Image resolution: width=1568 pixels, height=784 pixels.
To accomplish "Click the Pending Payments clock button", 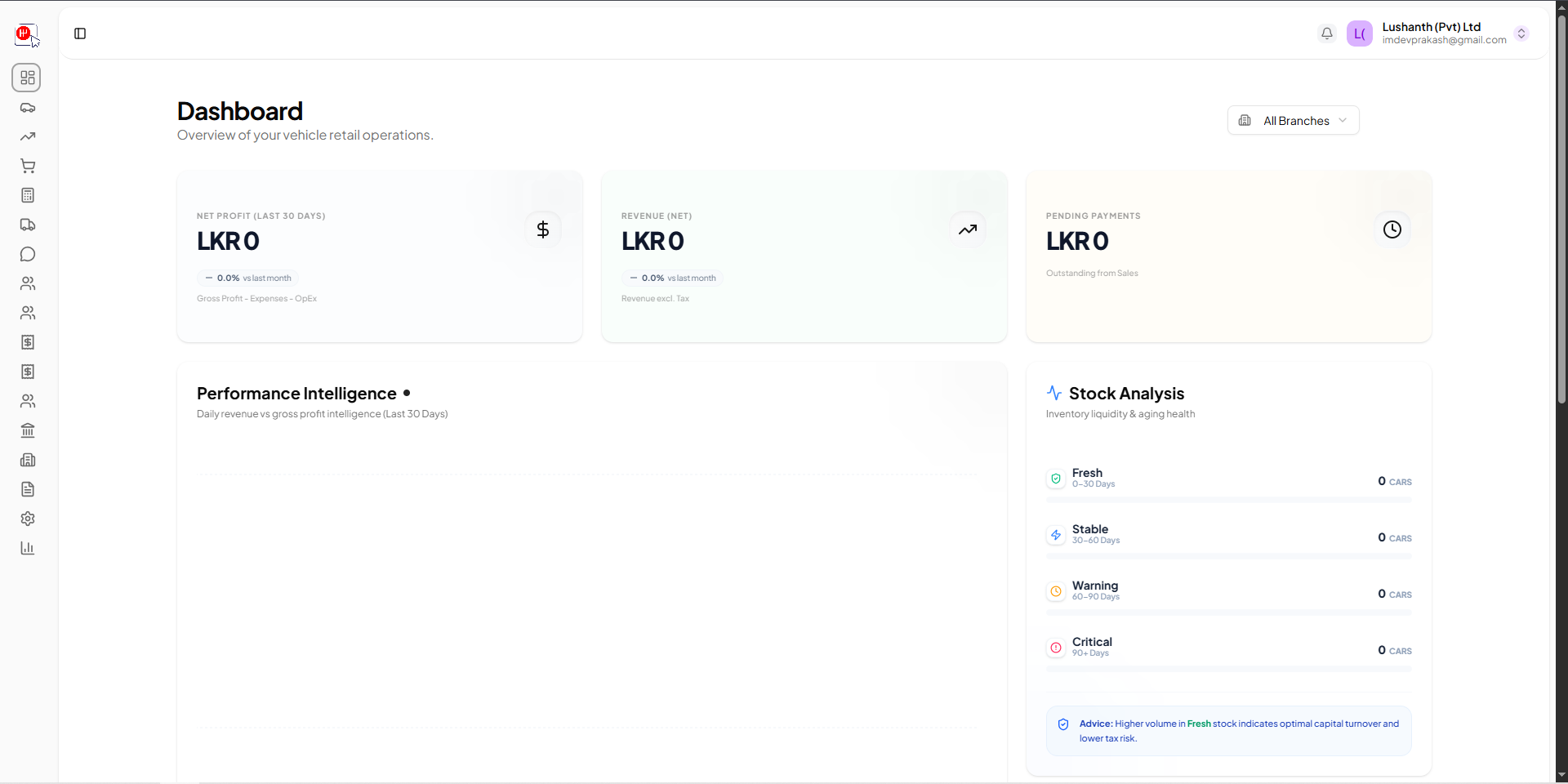I will point(1392,229).
